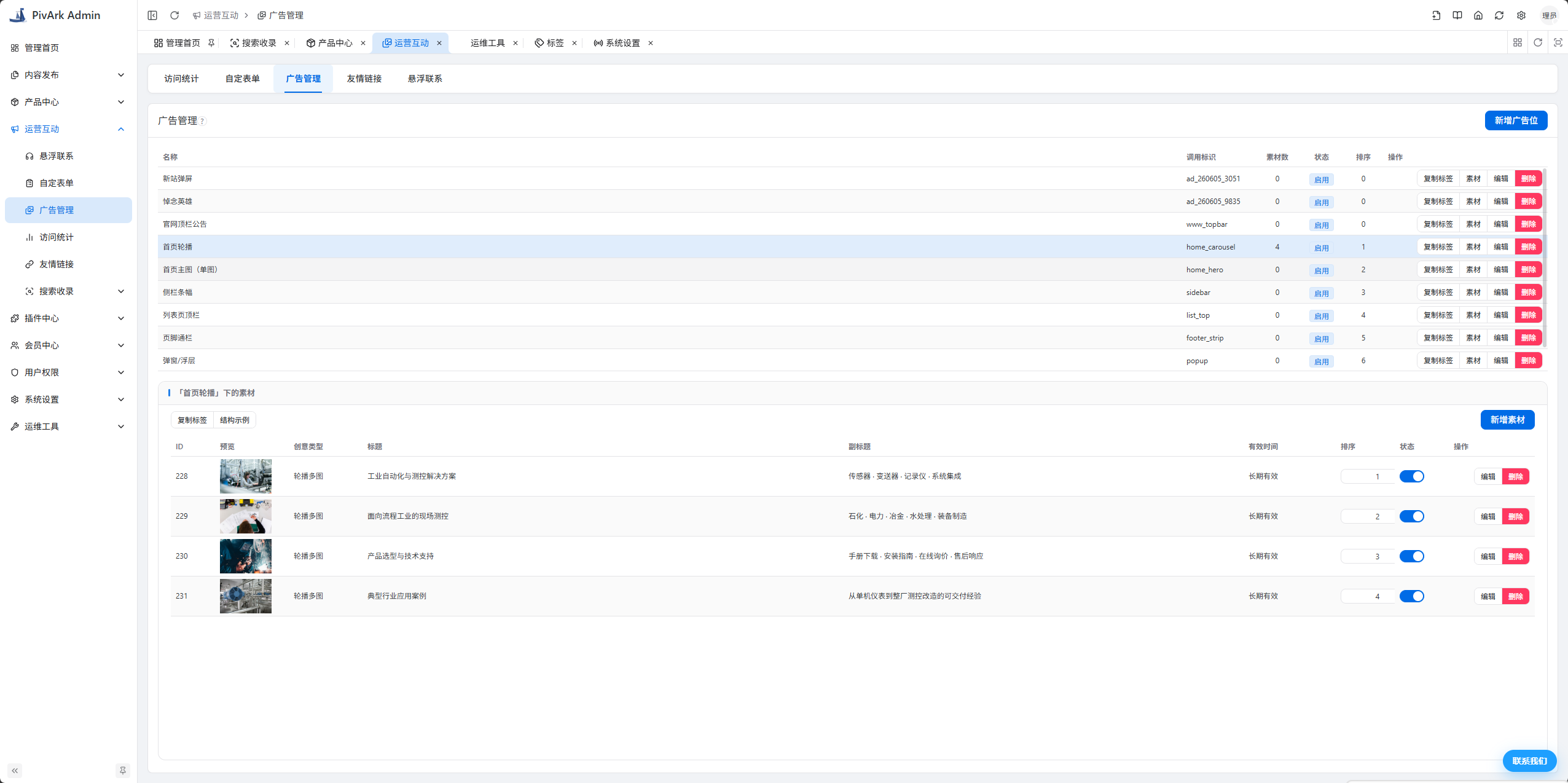
Task: Toggle status switch for material 231
Action: click(1411, 596)
